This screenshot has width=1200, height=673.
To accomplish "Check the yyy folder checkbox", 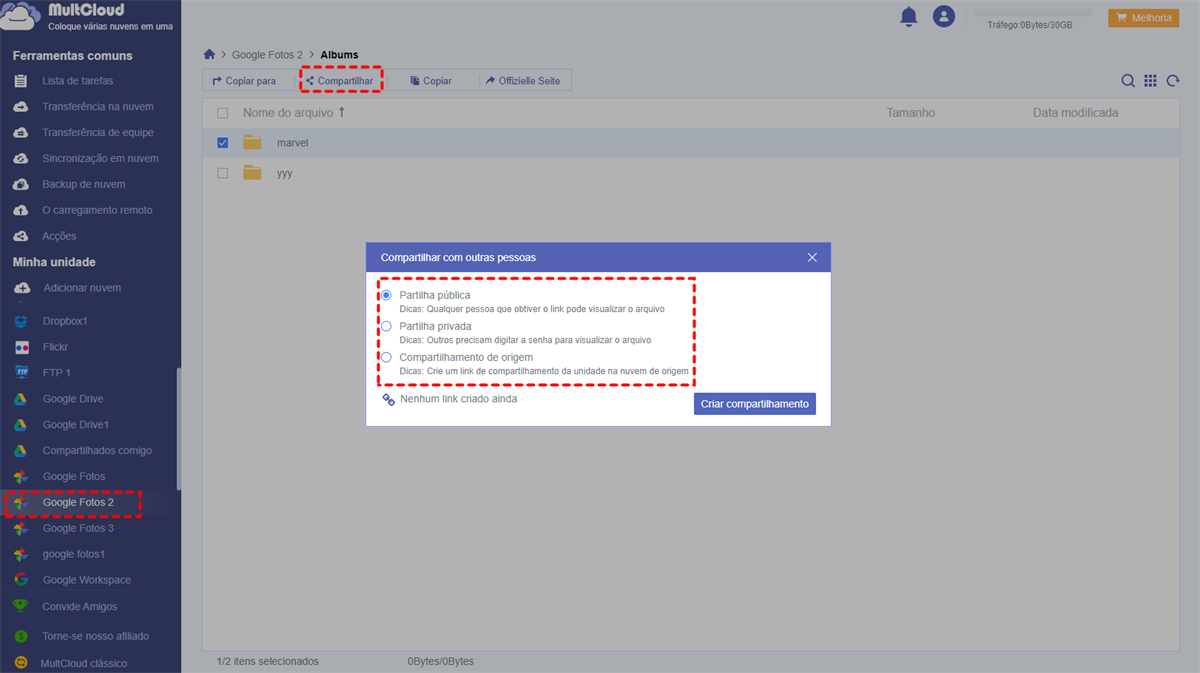I will point(223,173).
